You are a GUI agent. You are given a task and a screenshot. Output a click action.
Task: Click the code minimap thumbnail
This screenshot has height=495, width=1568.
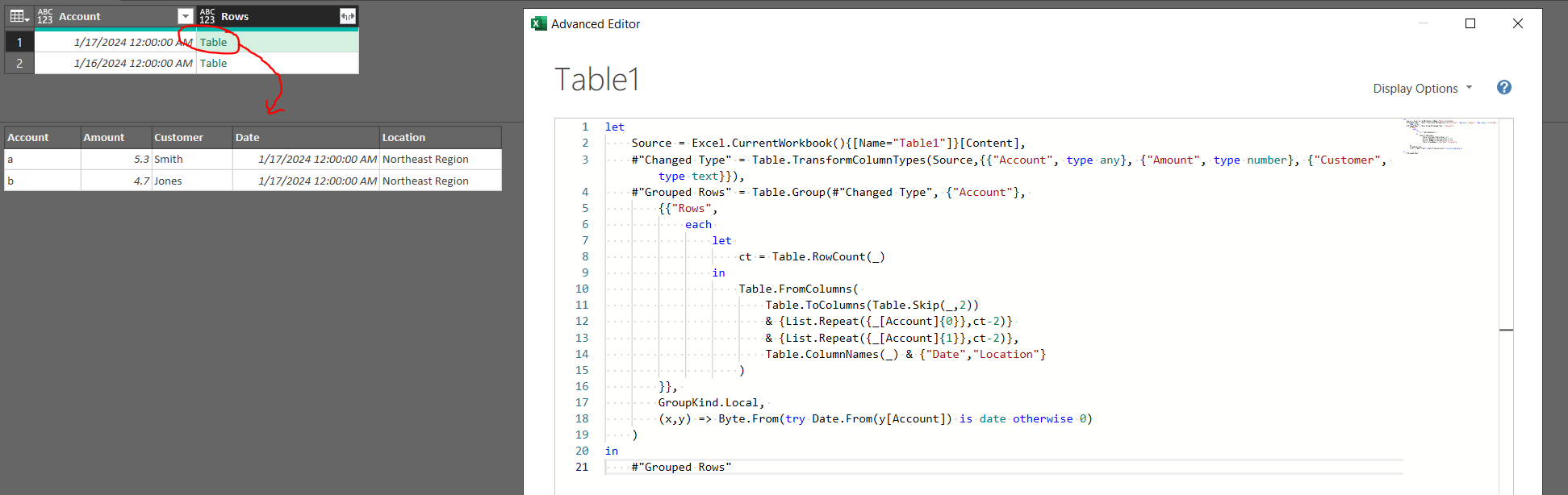[1450, 135]
